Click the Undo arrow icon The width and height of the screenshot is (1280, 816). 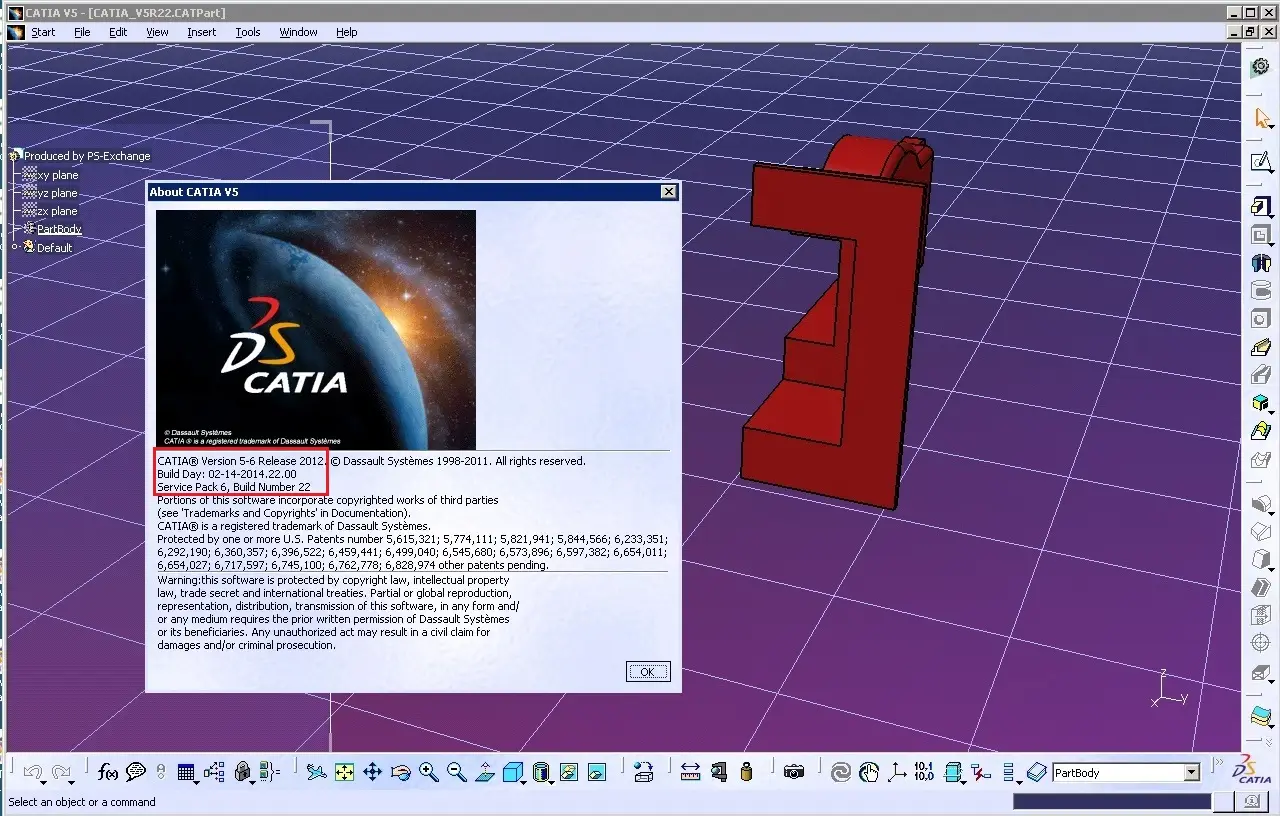[x=32, y=772]
